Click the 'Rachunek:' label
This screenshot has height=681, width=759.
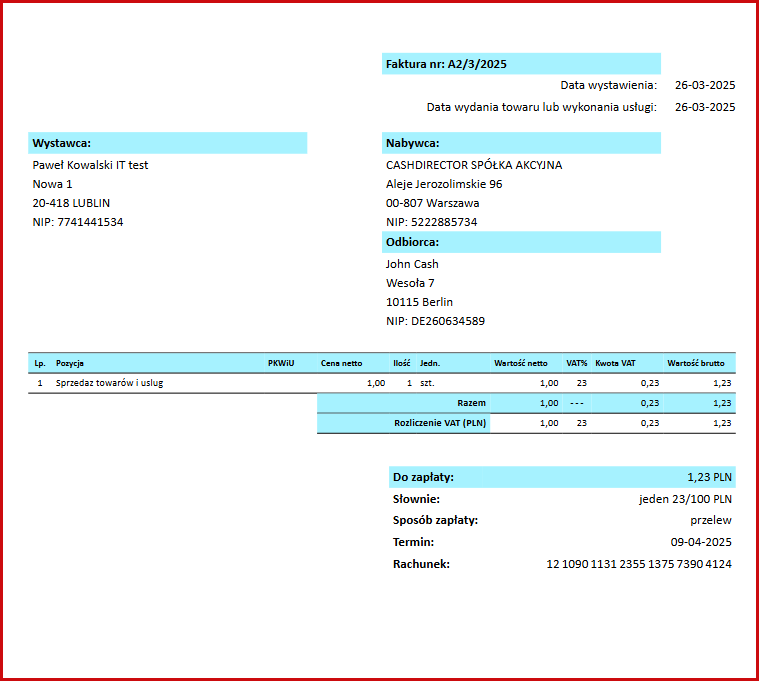tap(421, 564)
